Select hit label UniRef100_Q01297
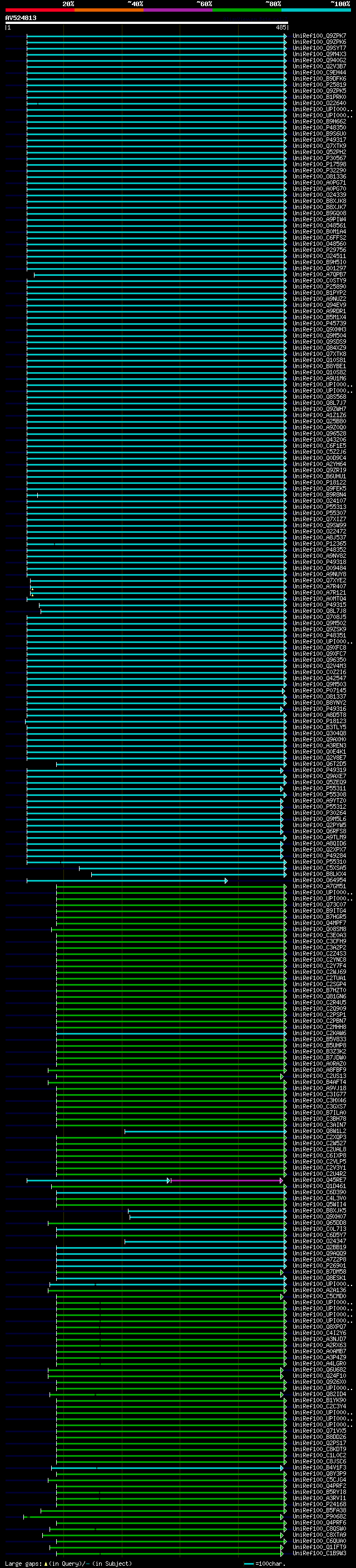356x1568 pixels. [x=319, y=269]
